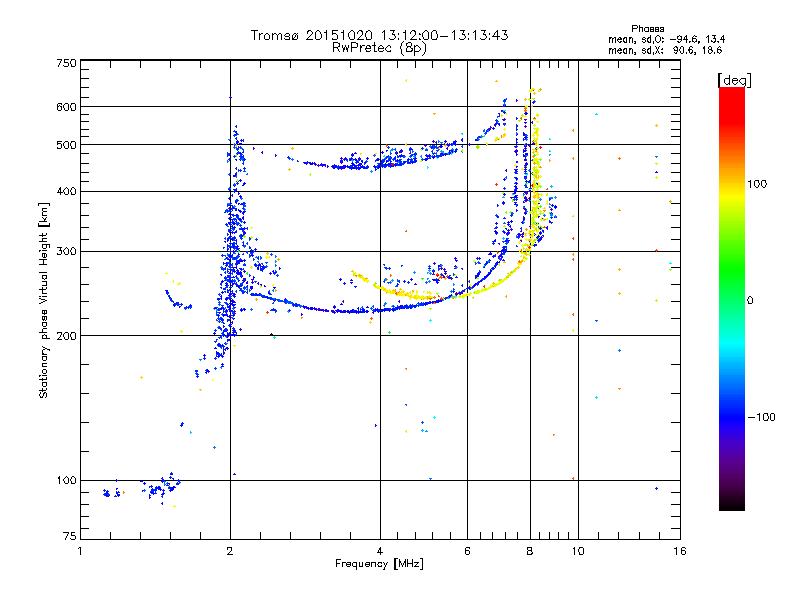Click the frequency axis '6' tick label
800x600 pixels.
point(467,551)
